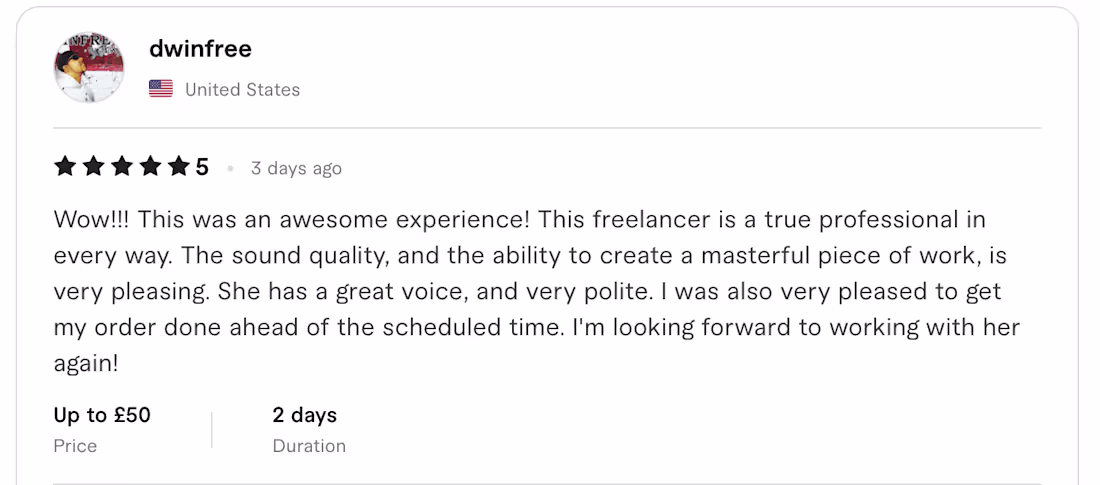Click the divider between Price and Duration
Viewport: 1100px width, 485px height.
click(212, 430)
